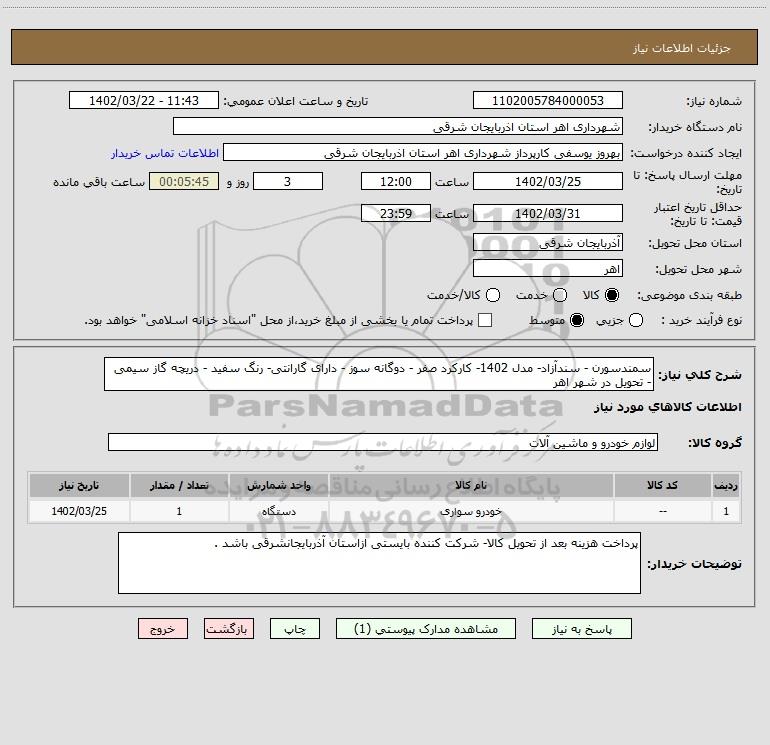Click the validity time field 23:59
The height and width of the screenshot is (745, 770).
pyautogui.click(x=396, y=214)
